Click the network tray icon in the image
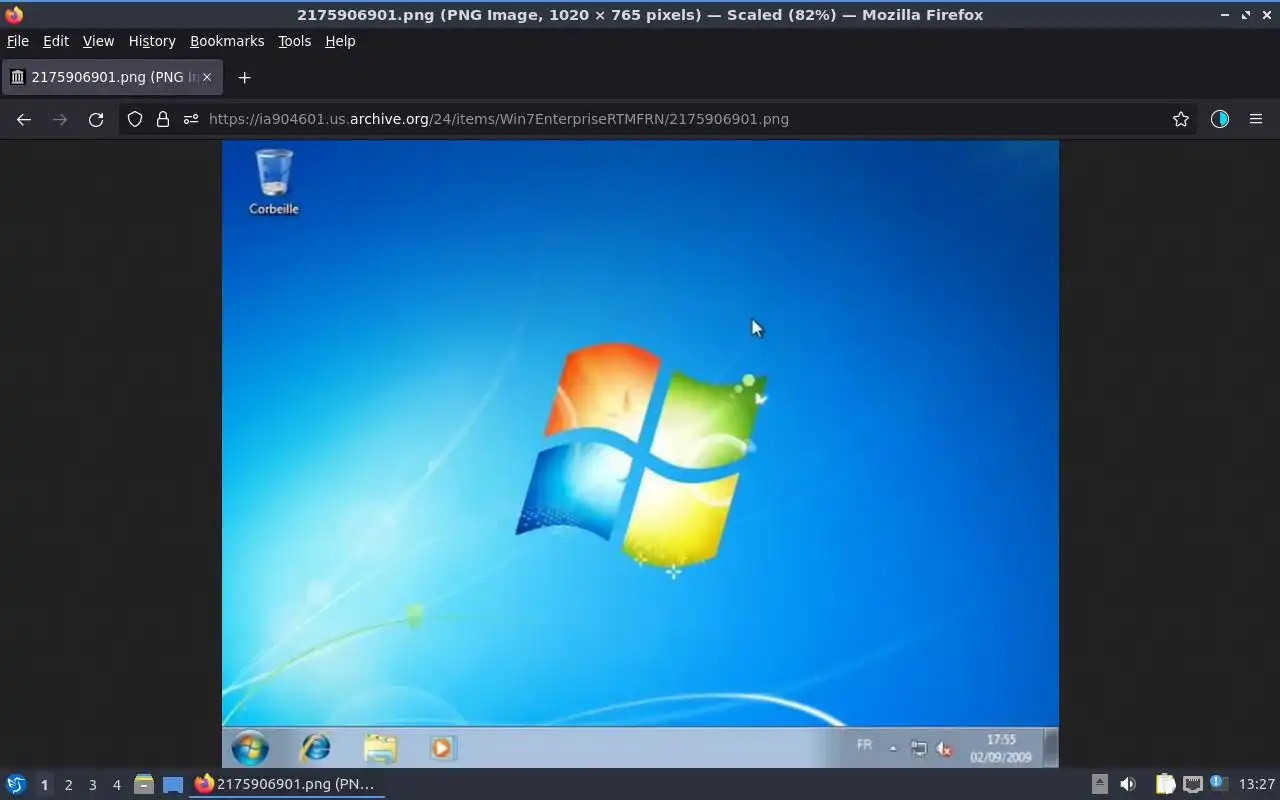 pyautogui.click(x=918, y=748)
